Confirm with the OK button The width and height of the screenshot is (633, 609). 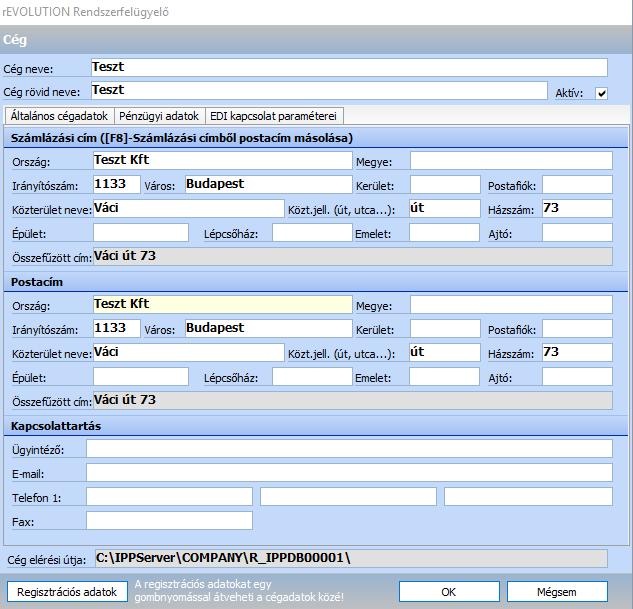(449, 592)
